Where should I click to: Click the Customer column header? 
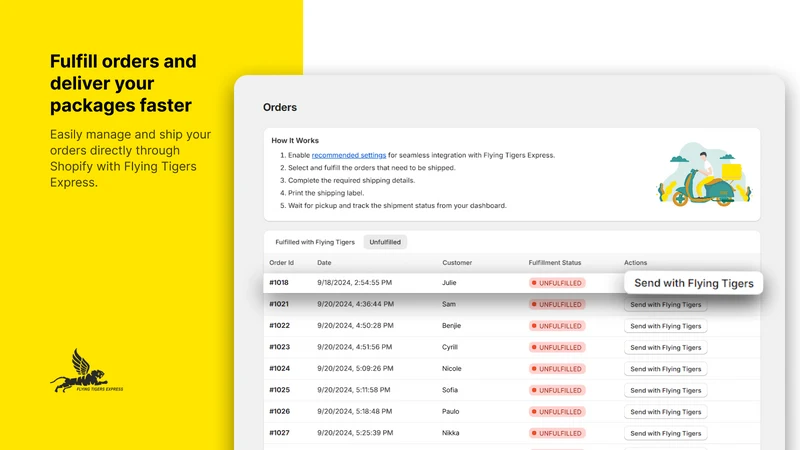pyautogui.click(x=457, y=263)
